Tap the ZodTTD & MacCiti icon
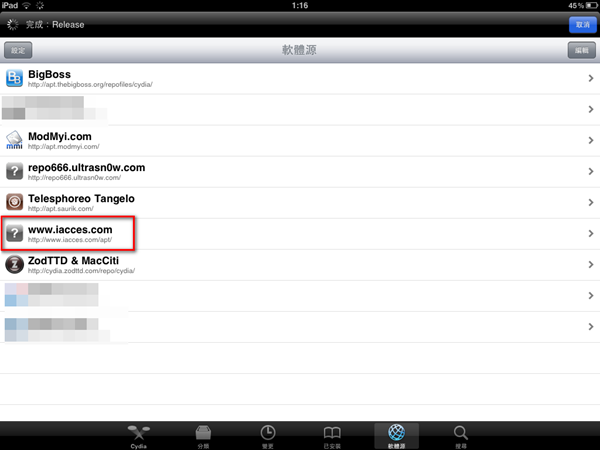600x450 pixels. (14, 264)
